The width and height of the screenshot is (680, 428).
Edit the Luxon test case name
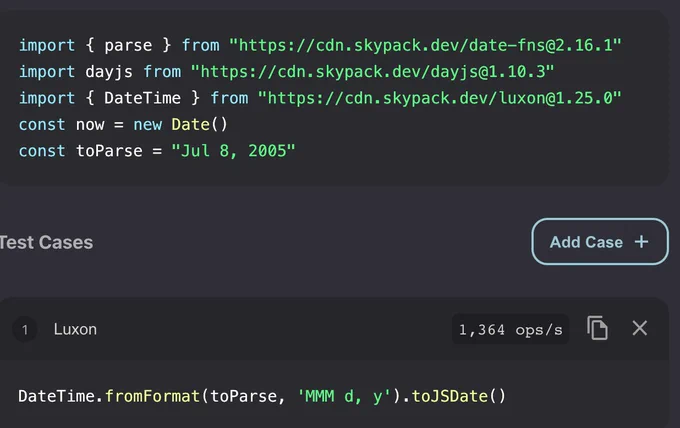pos(75,329)
